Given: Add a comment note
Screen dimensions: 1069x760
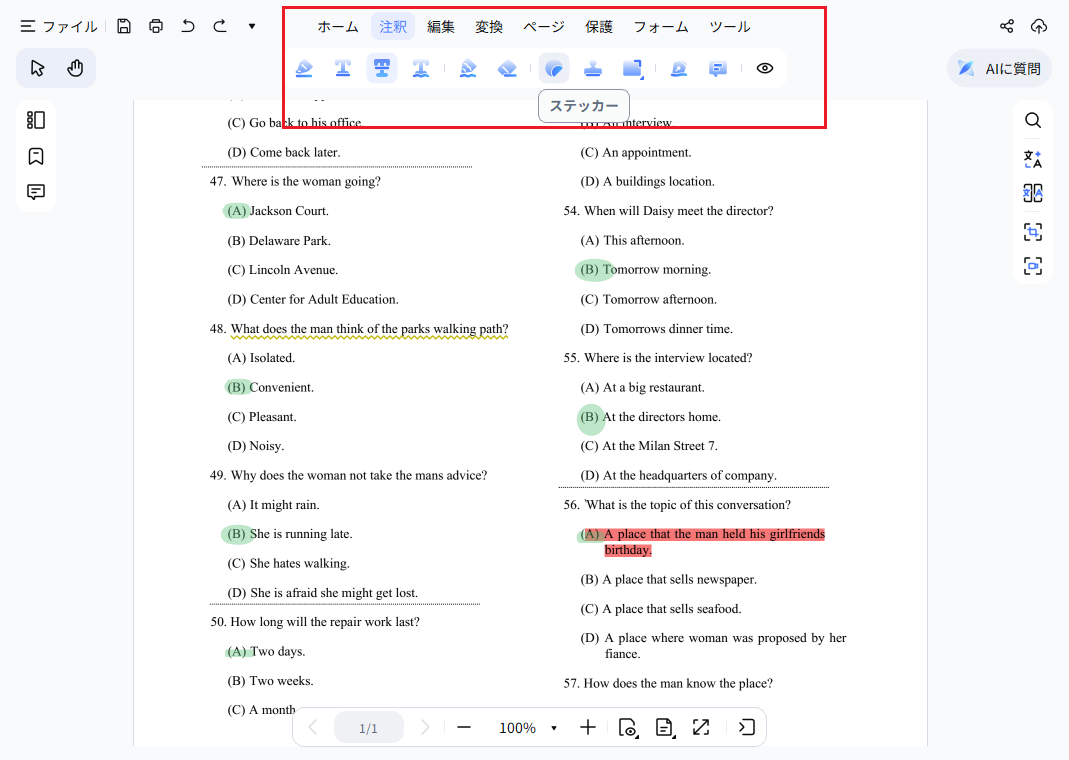Looking at the screenshot, I should 718,68.
